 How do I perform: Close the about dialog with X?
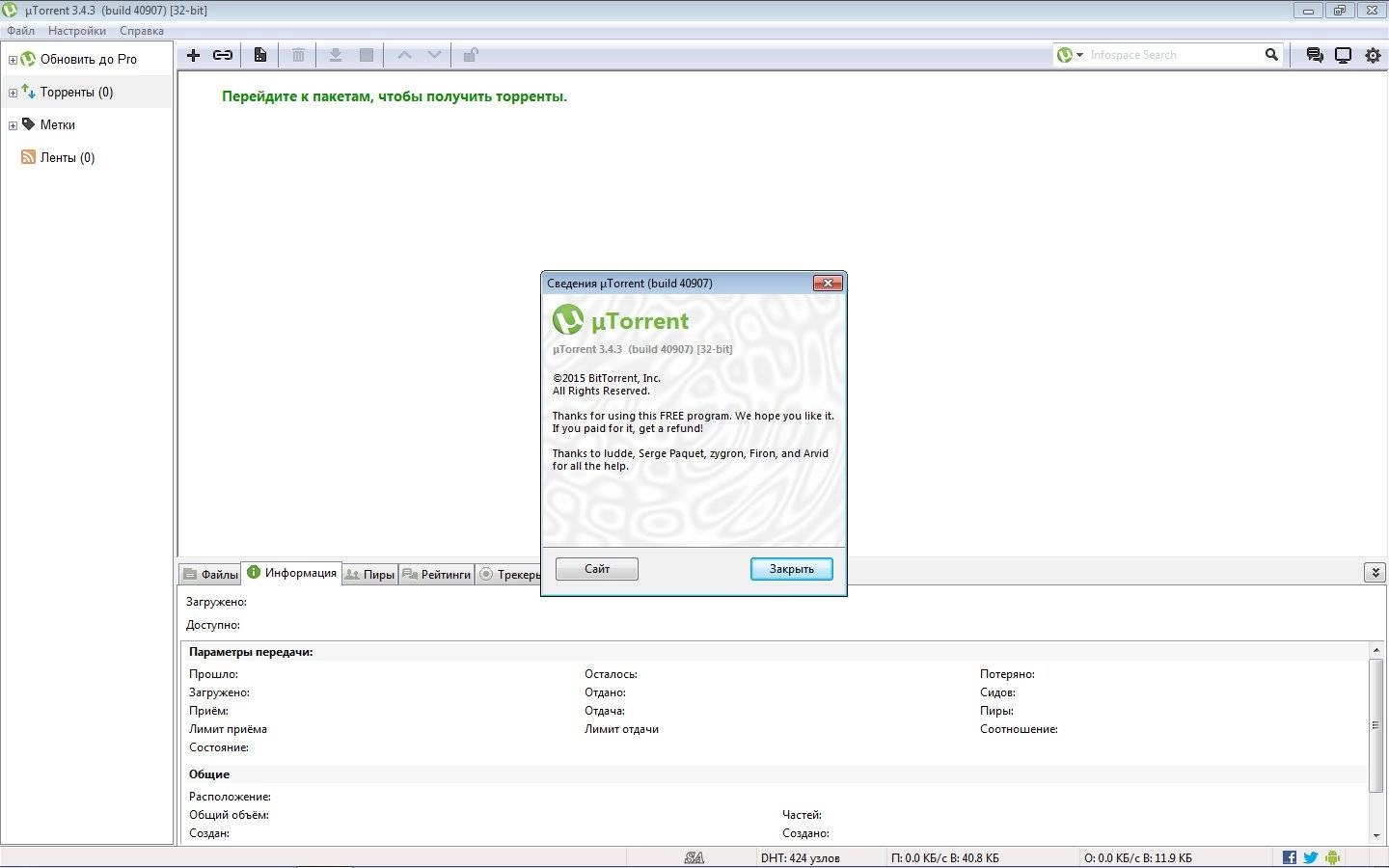pyautogui.click(x=828, y=283)
